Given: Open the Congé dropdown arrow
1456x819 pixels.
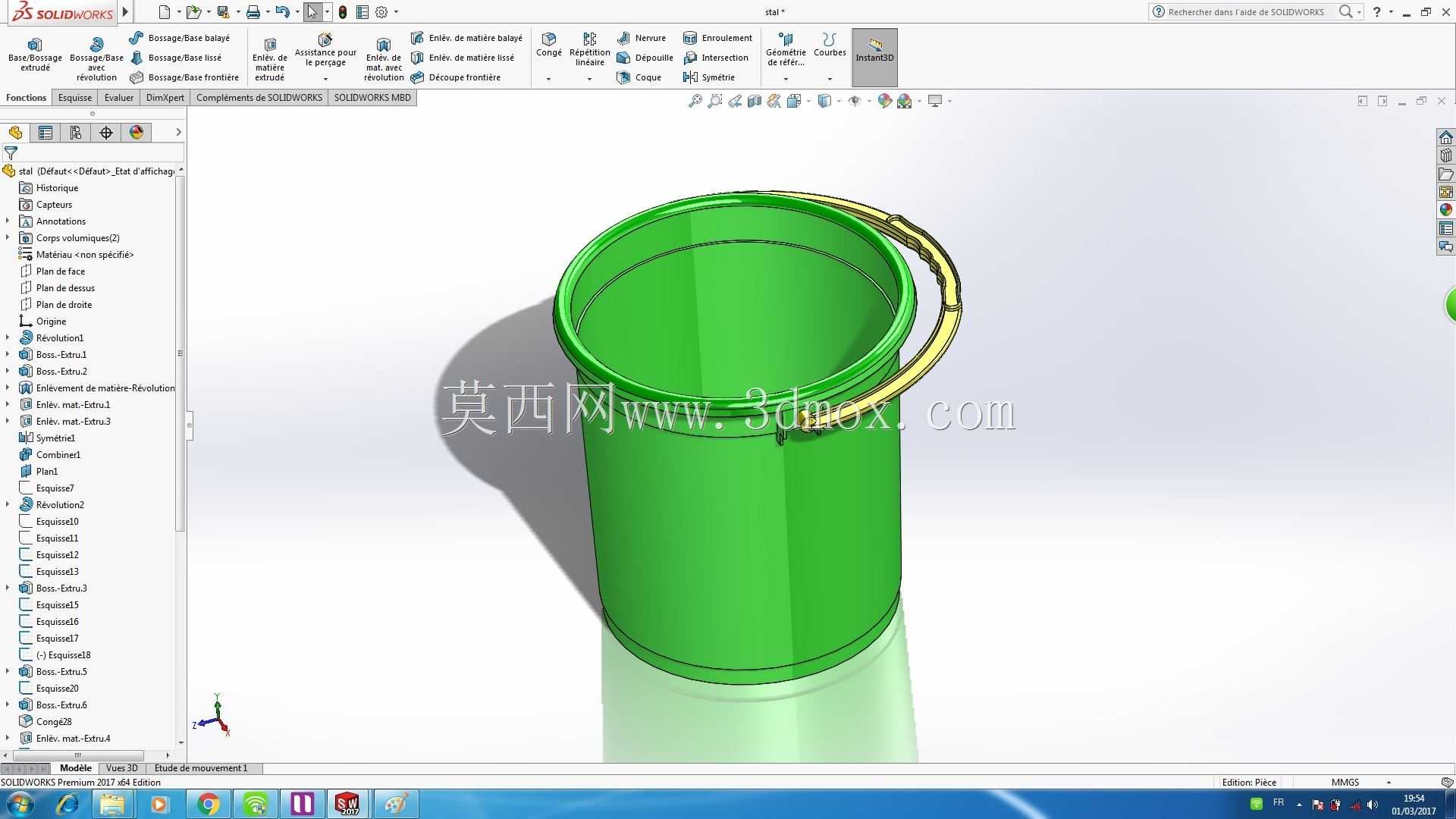Looking at the screenshot, I should pos(548,79).
